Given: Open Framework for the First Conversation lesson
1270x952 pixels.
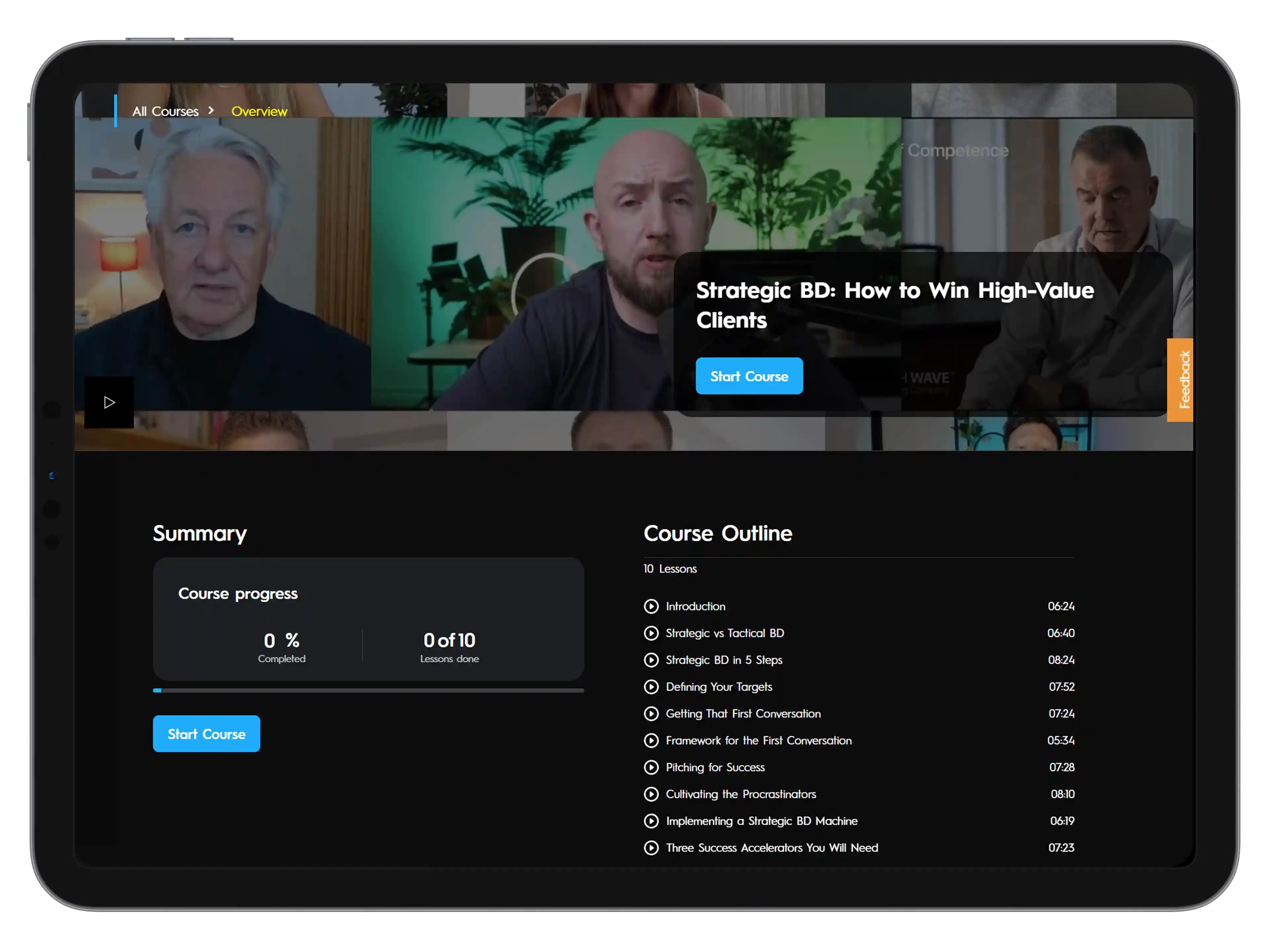Looking at the screenshot, I should click(x=758, y=740).
